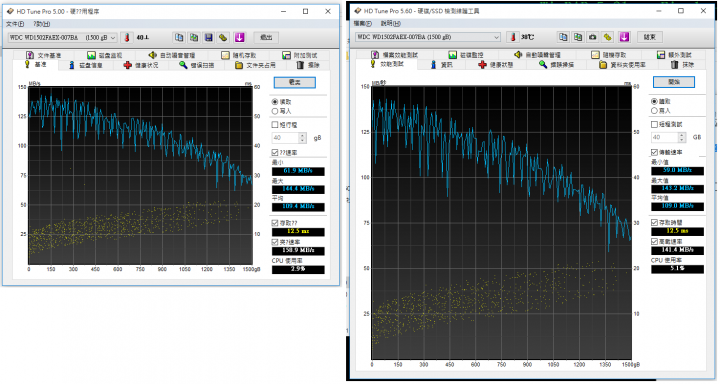Toggle Access time checkbox in HD Tune 5.00
720x384 pixels.
point(275,223)
